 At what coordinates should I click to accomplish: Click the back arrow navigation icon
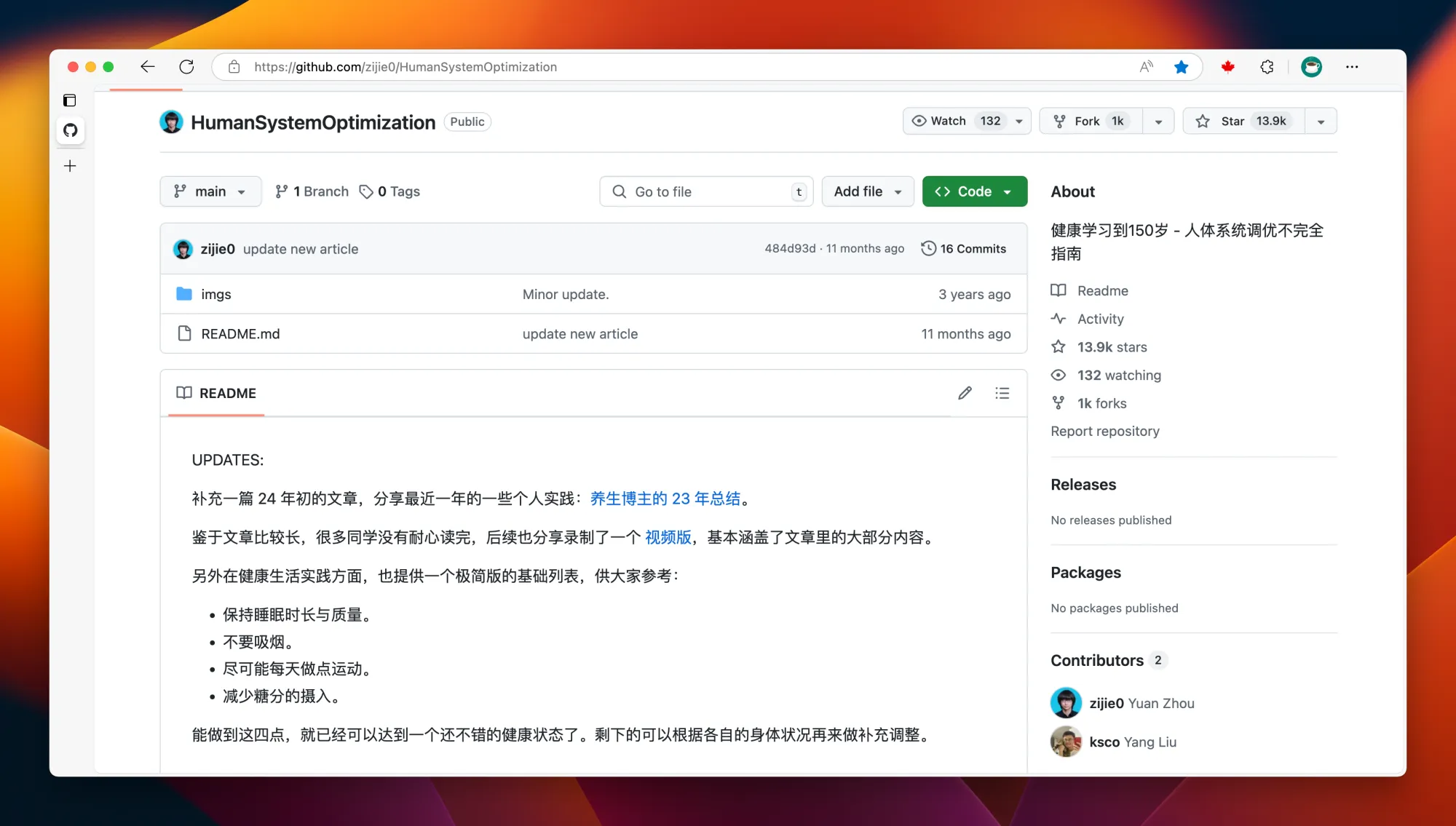[x=148, y=67]
